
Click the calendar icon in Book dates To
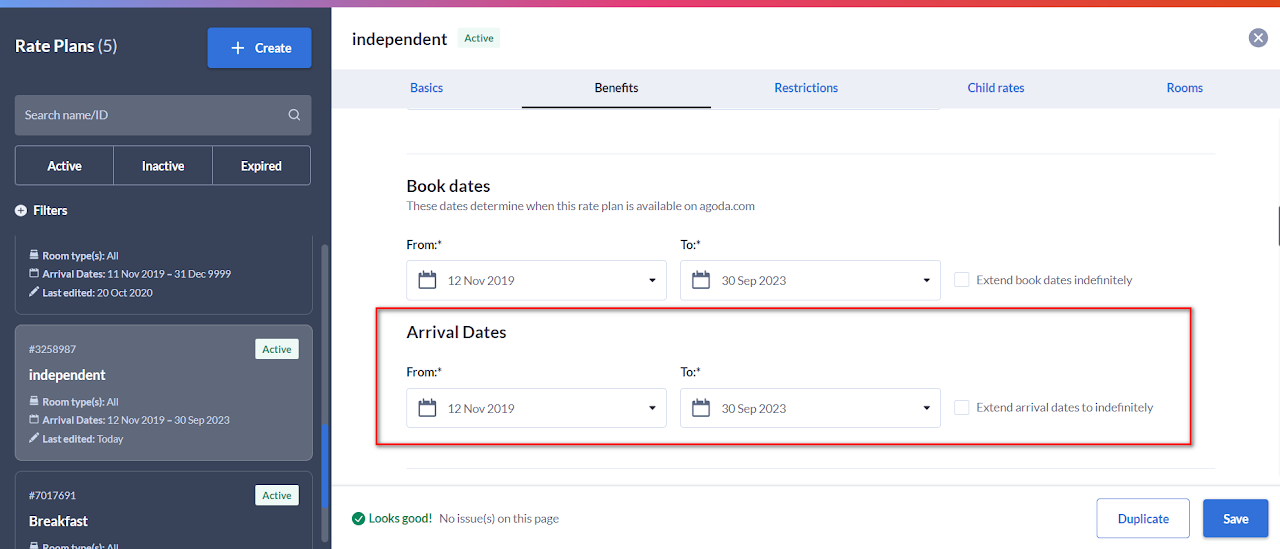[701, 281]
